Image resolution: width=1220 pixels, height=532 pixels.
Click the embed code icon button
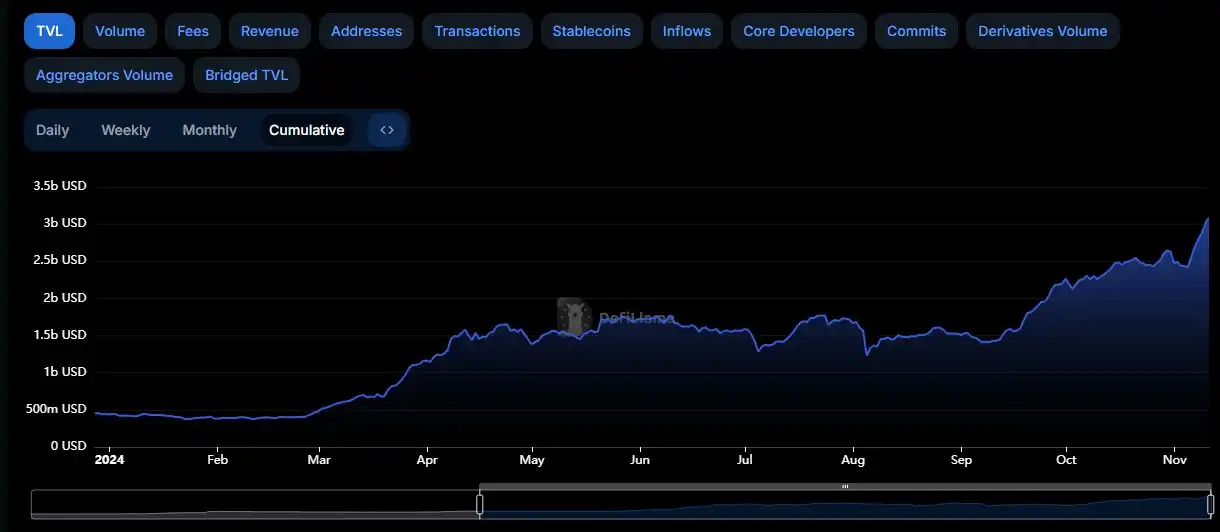(387, 130)
